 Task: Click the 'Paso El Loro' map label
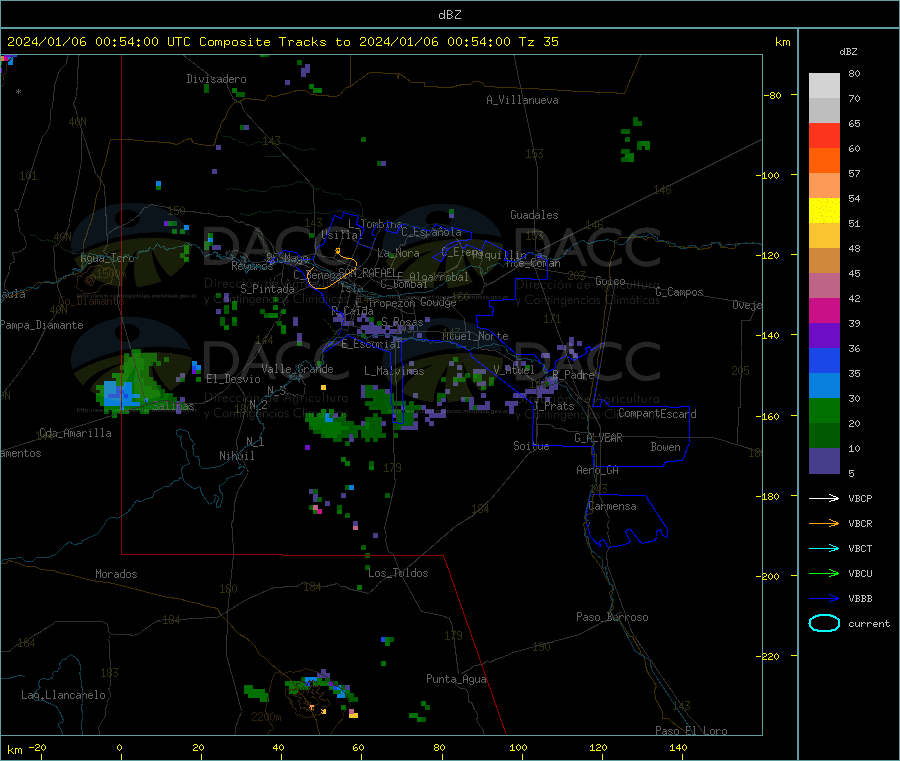click(691, 731)
